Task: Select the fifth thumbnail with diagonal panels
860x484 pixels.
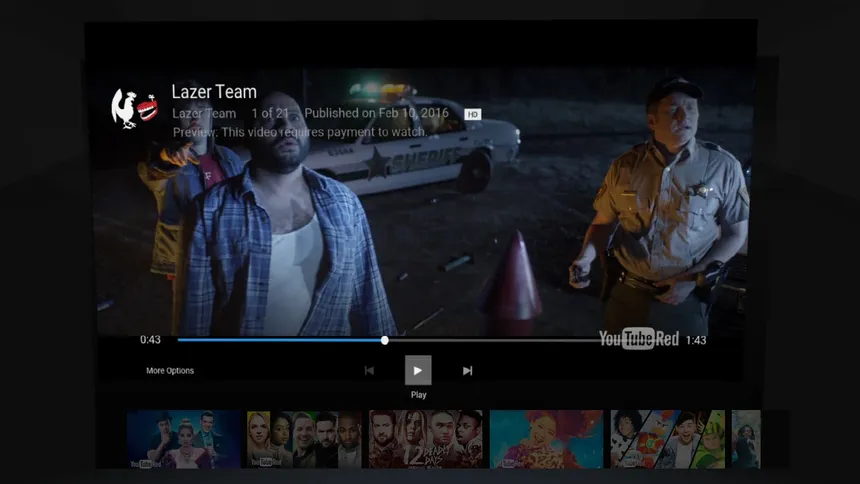Action: click(x=667, y=439)
